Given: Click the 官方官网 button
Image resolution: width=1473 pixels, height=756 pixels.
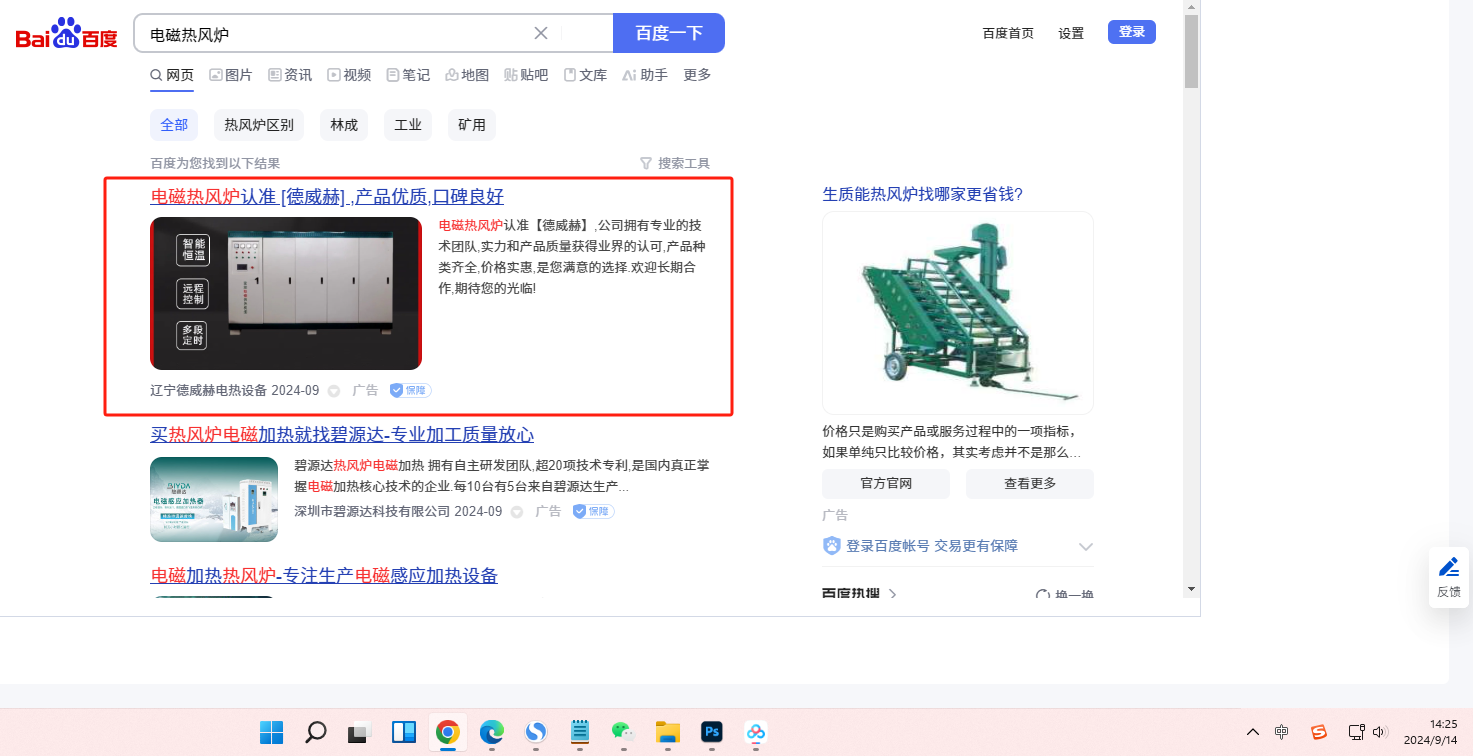Looking at the screenshot, I should (886, 484).
